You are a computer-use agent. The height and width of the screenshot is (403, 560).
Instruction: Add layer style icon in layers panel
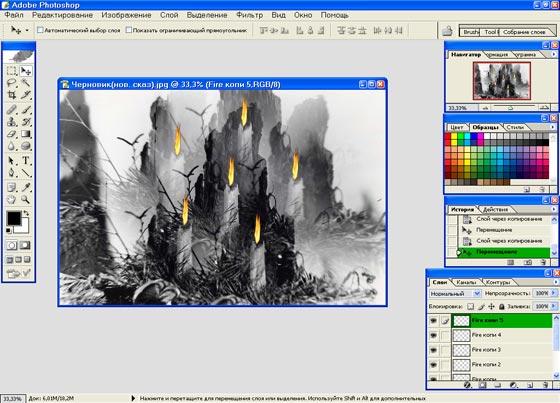[467, 385]
